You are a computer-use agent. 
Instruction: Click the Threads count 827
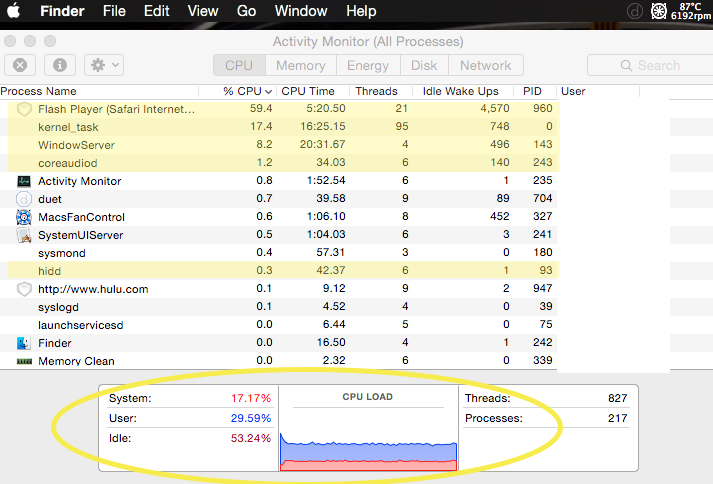pos(618,398)
